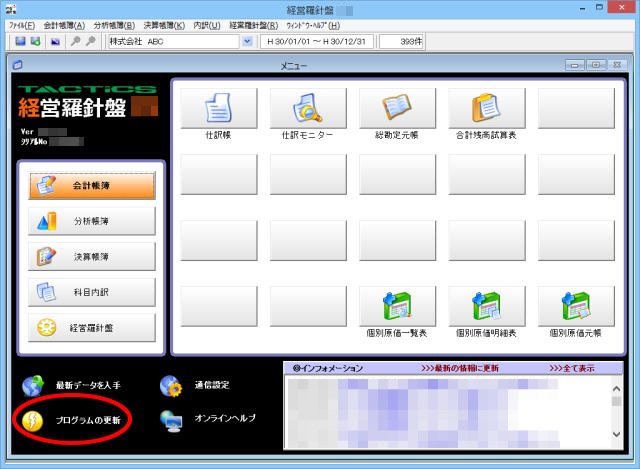Image resolution: width=640 pixels, height=469 pixels.
Task: Click the fiscal period date field
Action: pos(317,41)
